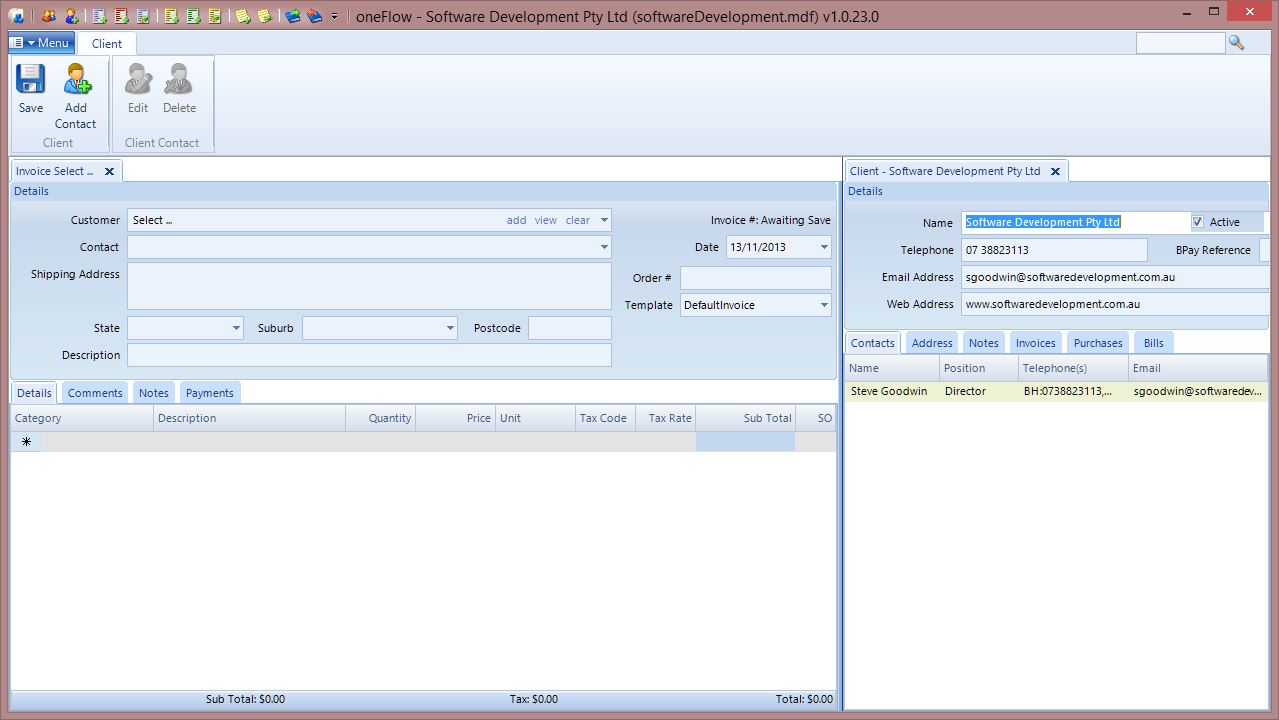Viewport: 1279px width, 720px height.
Task: Open the client Purchases tab
Action: pos(1098,343)
